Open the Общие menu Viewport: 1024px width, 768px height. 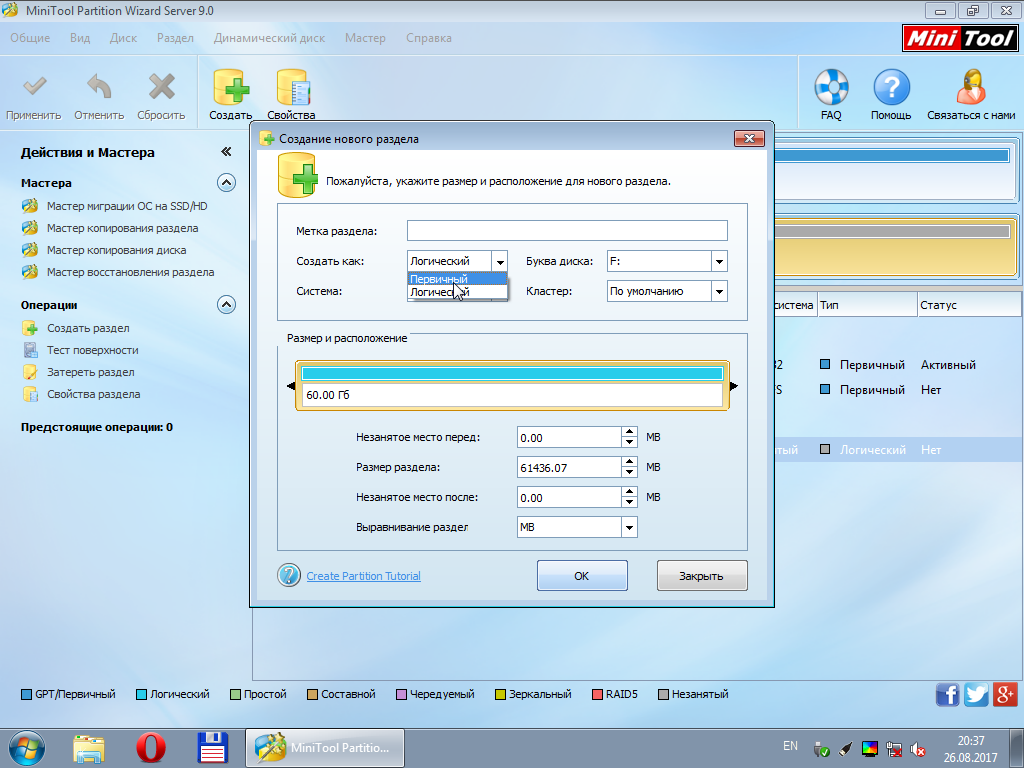pyautogui.click(x=30, y=38)
